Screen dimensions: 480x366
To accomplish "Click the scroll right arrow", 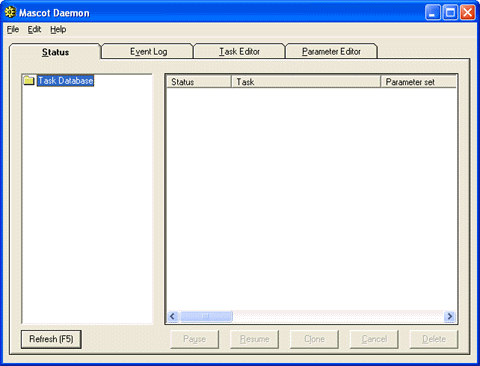I will [x=450, y=316].
